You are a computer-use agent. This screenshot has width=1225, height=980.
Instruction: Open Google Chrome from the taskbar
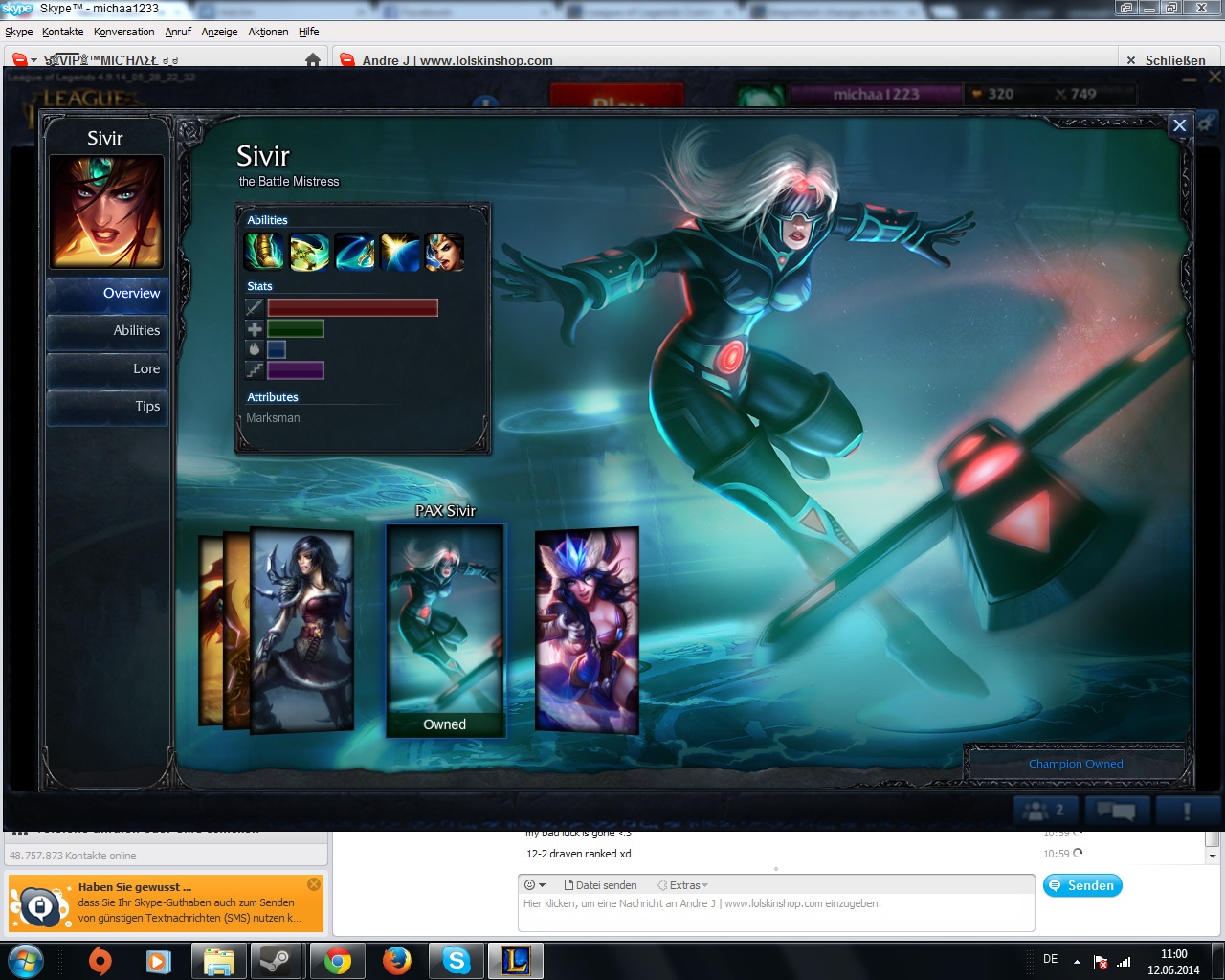(x=337, y=960)
